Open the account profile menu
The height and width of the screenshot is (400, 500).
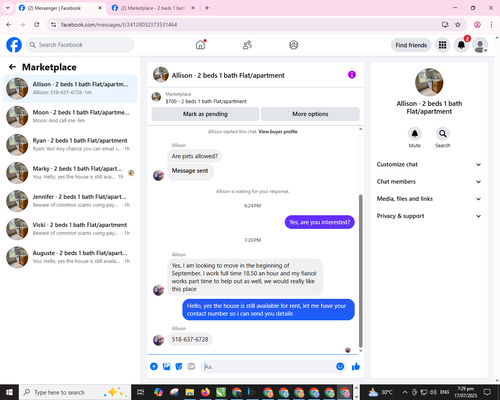click(x=480, y=45)
